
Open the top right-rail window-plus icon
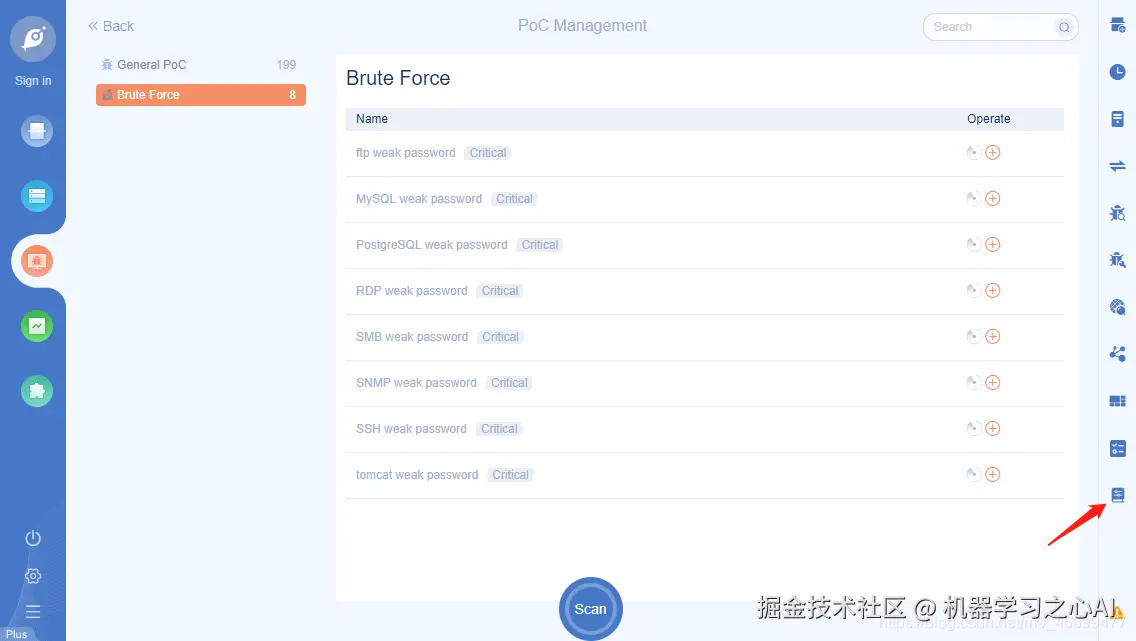coord(1117,25)
